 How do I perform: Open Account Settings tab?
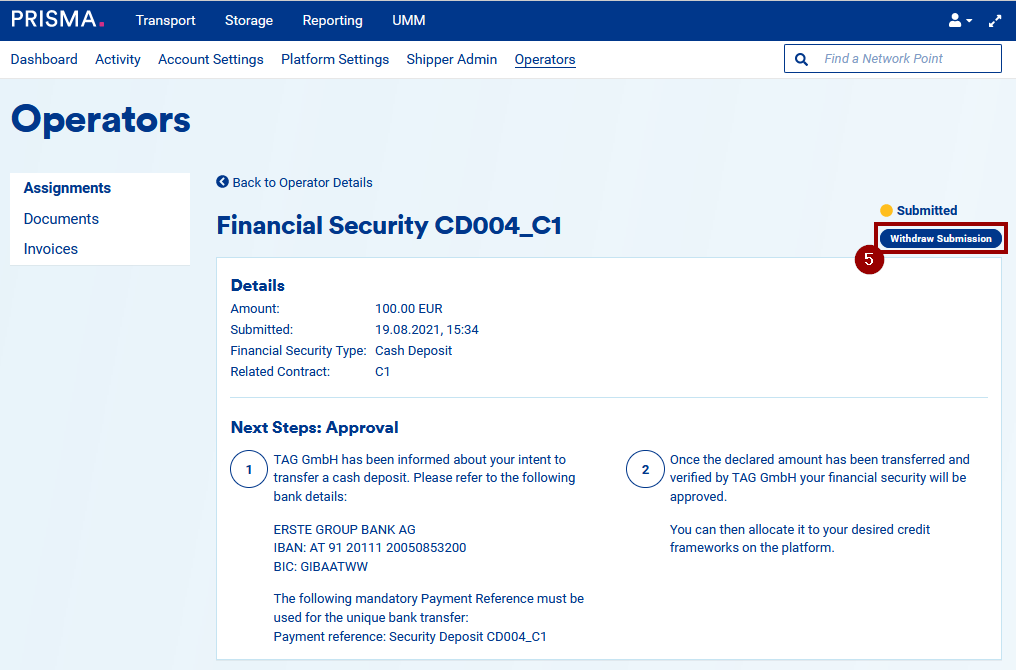(x=210, y=59)
